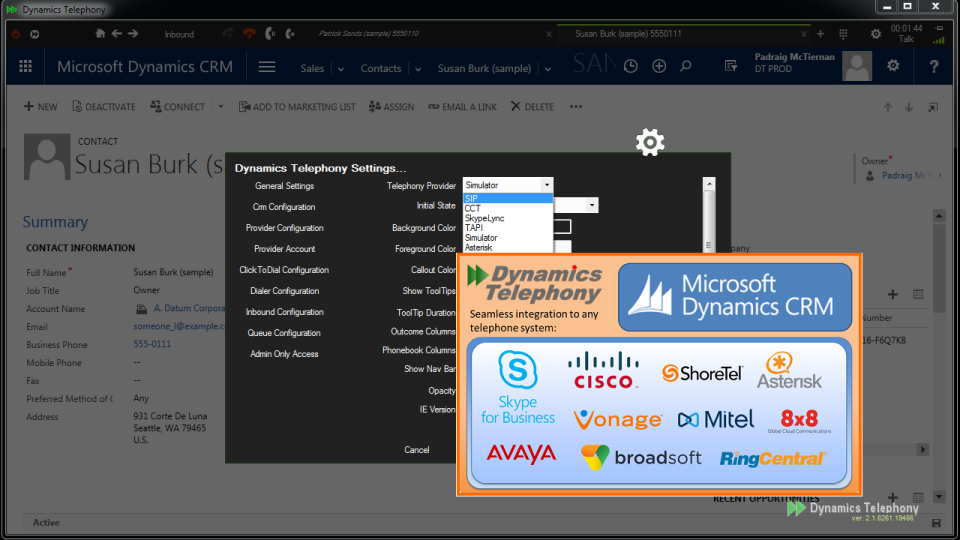This screenshot has width=960, height=540.
Task: Navigate forward with the right arrow icon
Action: [x=133, y=34]
